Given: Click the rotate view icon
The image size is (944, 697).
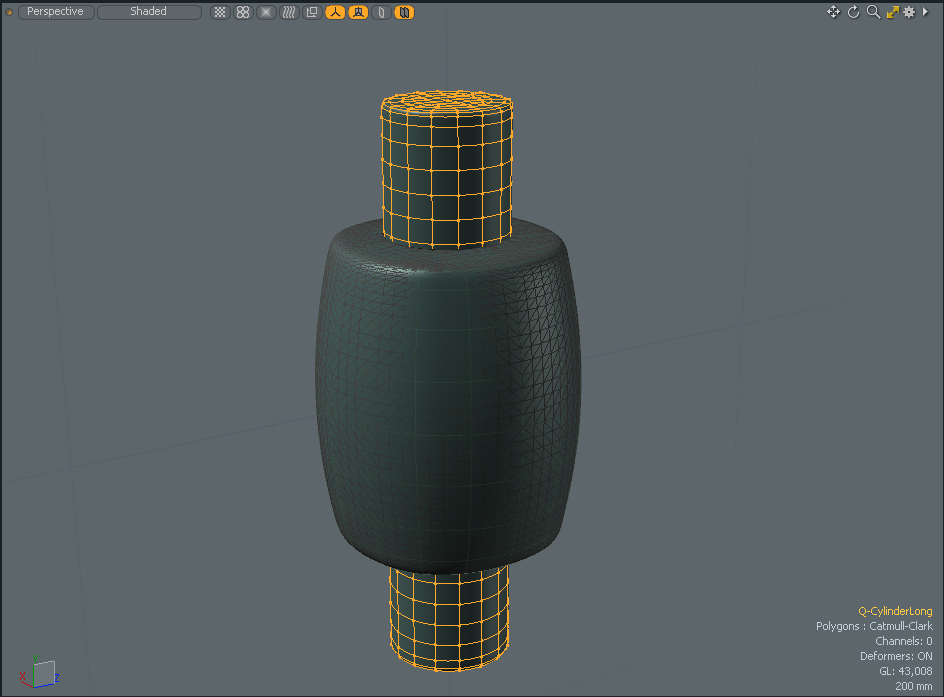Looking at the screenshot, I should point(854,12).
